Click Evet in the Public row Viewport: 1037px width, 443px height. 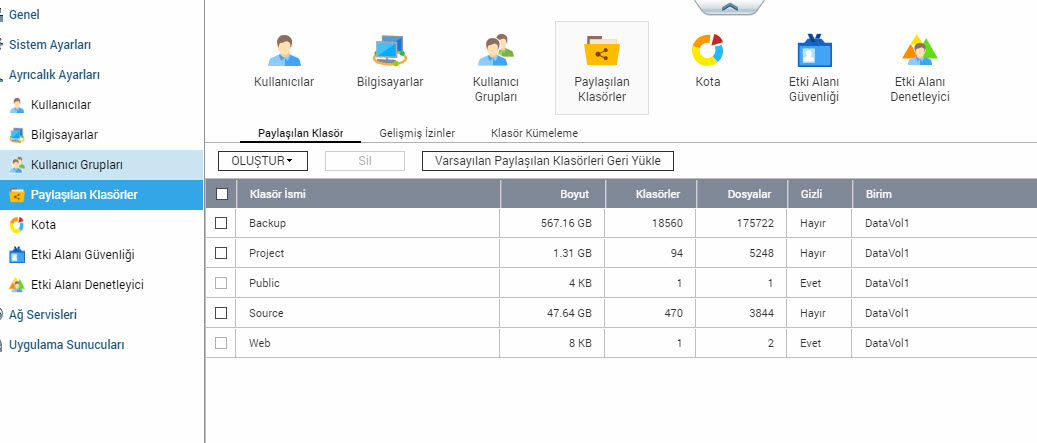[x=811, y=283]
